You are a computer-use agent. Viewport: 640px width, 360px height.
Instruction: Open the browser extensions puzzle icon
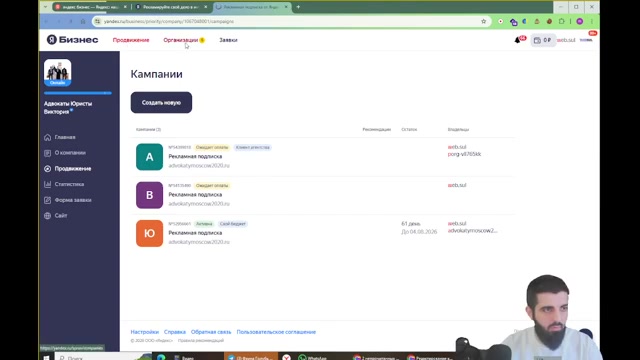tap(562, 21)
